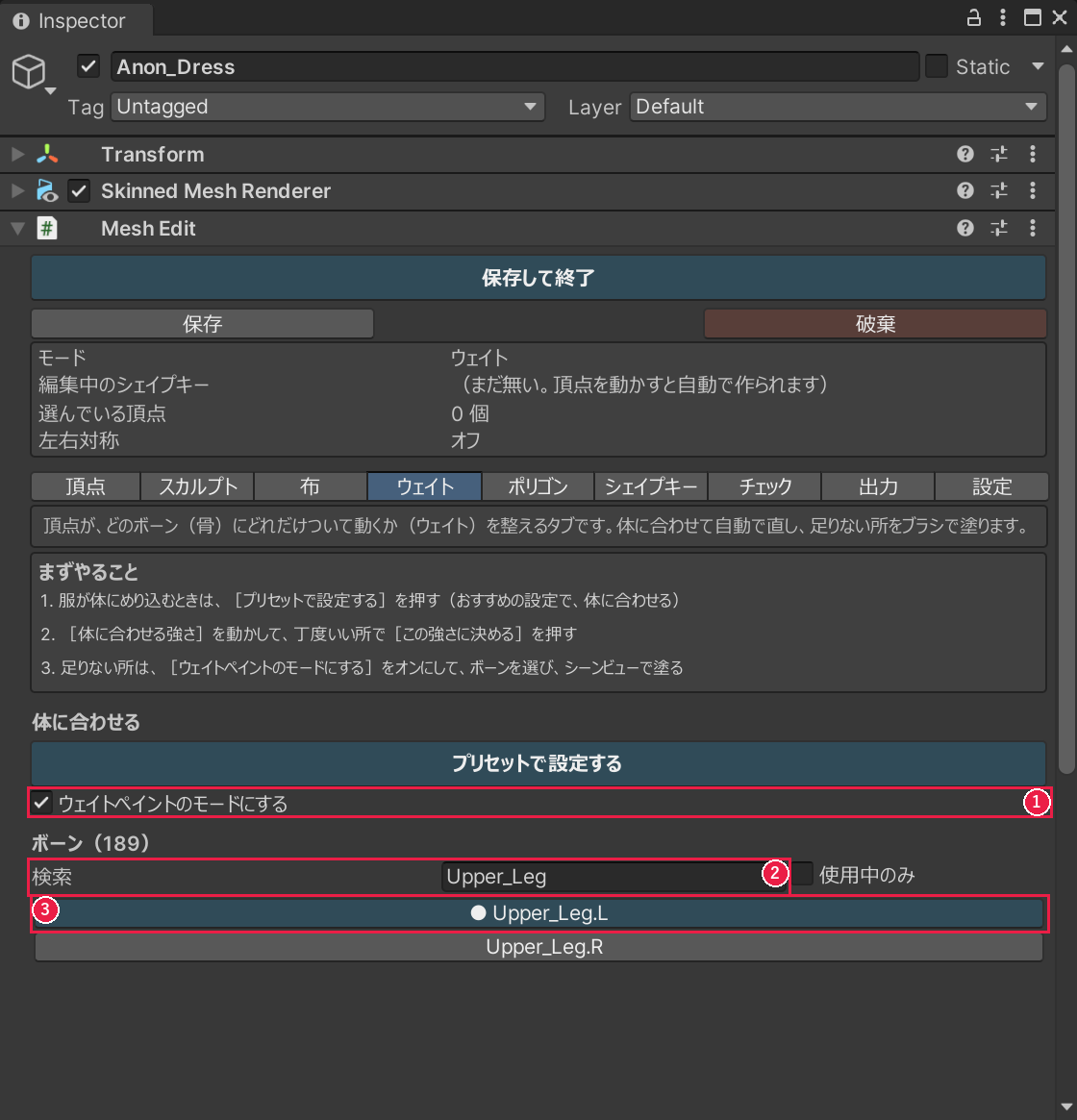The image size is (1077, 1120).
Task: Switch to the スカルプト tab
Action: 198,486
